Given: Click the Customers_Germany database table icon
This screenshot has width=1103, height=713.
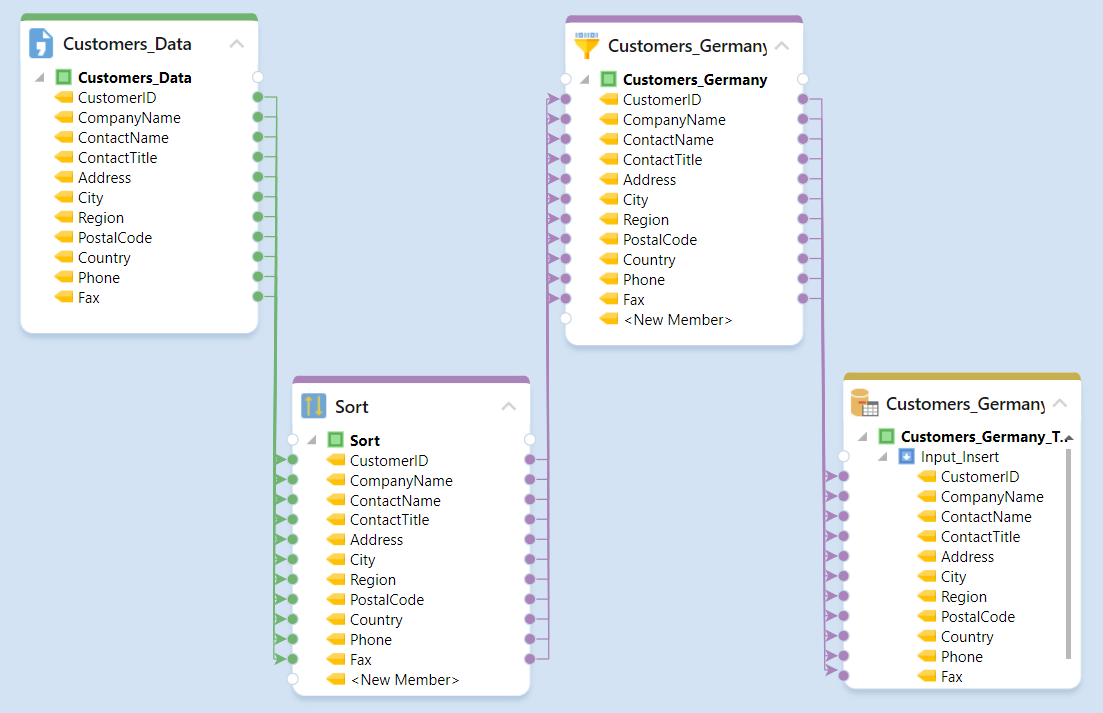Looking at the screenshot, I should 864,404.
